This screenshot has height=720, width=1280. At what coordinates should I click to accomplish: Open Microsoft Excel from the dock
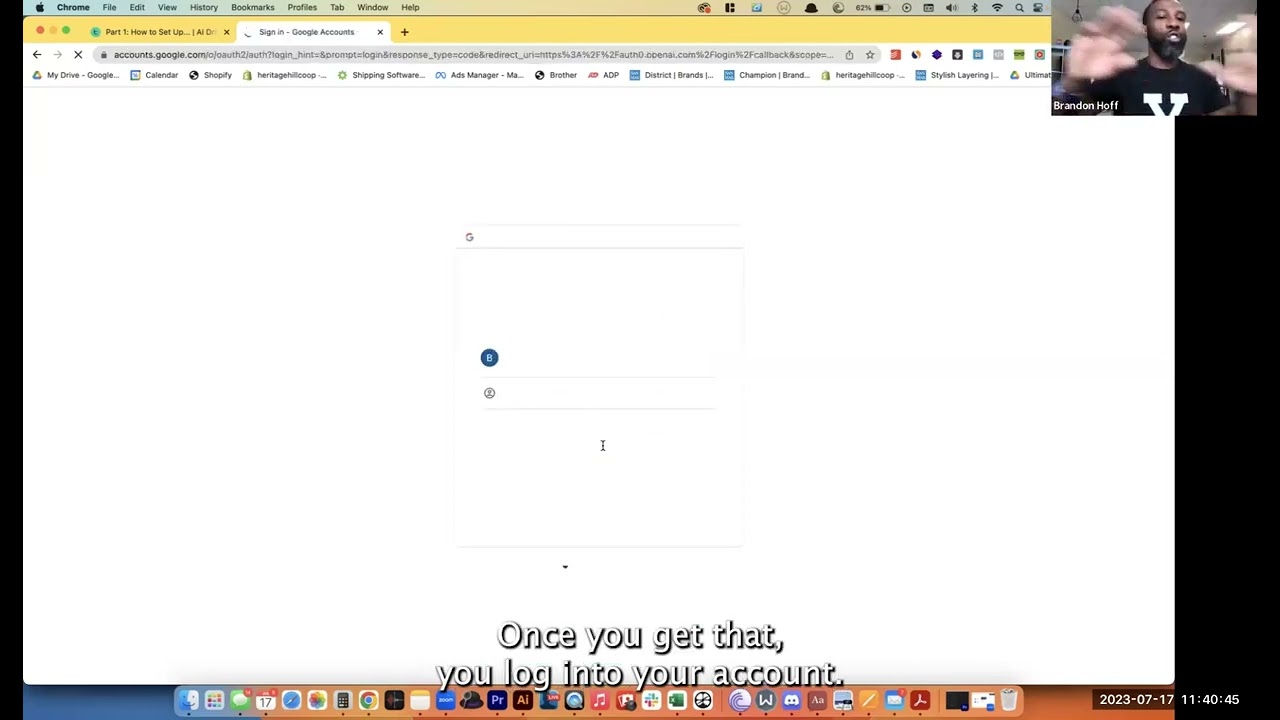pyautogui.click(x=677, y=700)
